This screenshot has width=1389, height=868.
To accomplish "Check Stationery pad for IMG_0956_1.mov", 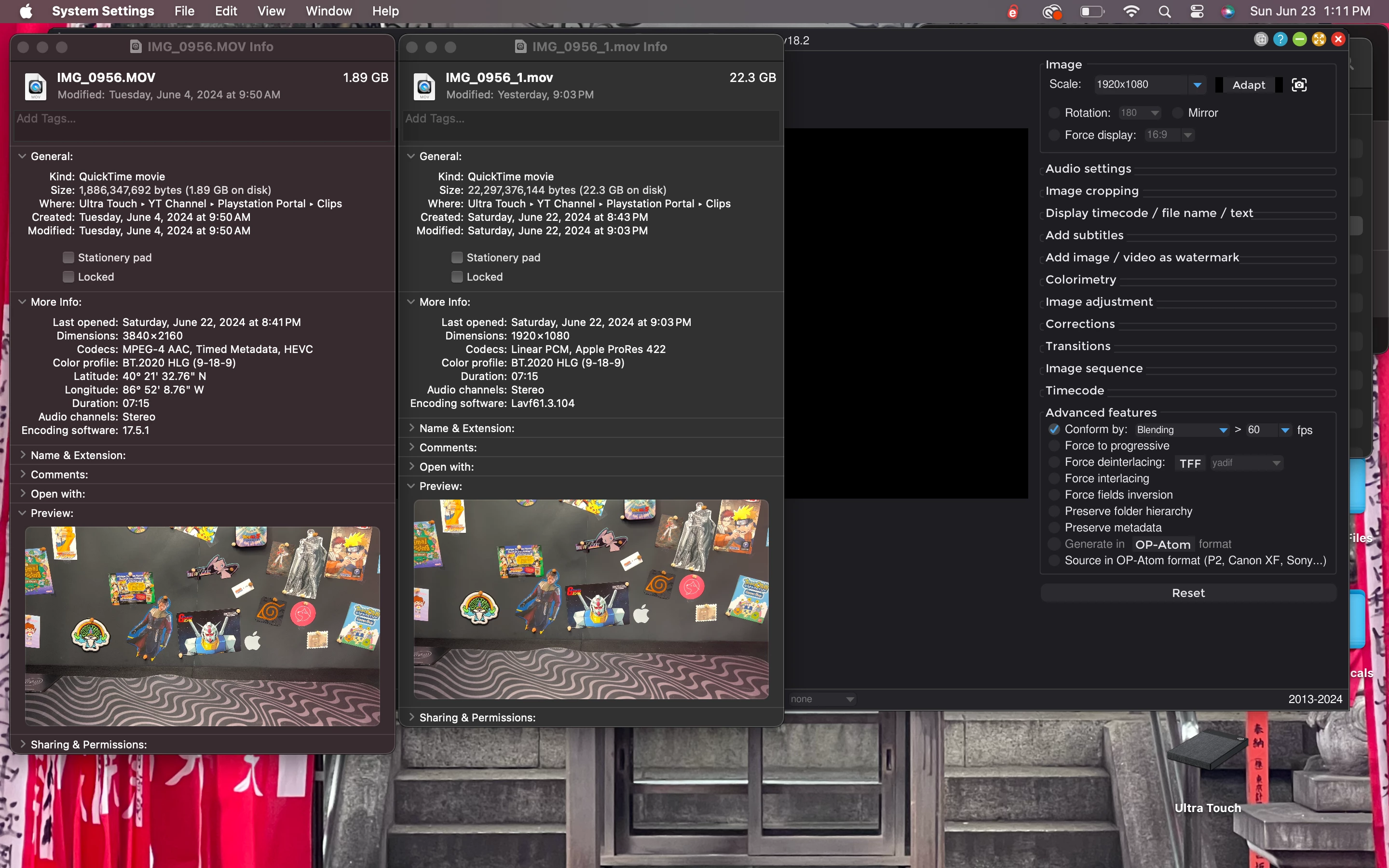I will point(457,257).
